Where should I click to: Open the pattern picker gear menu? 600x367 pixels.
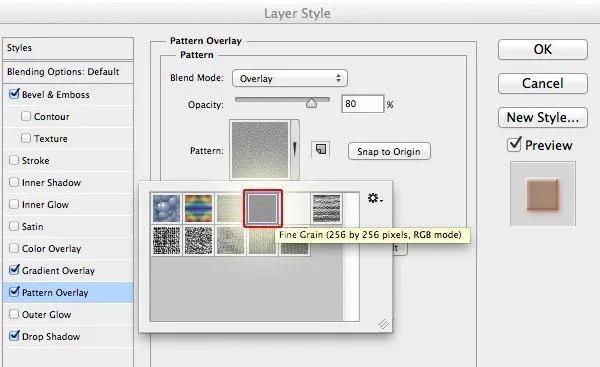(375, 198)
